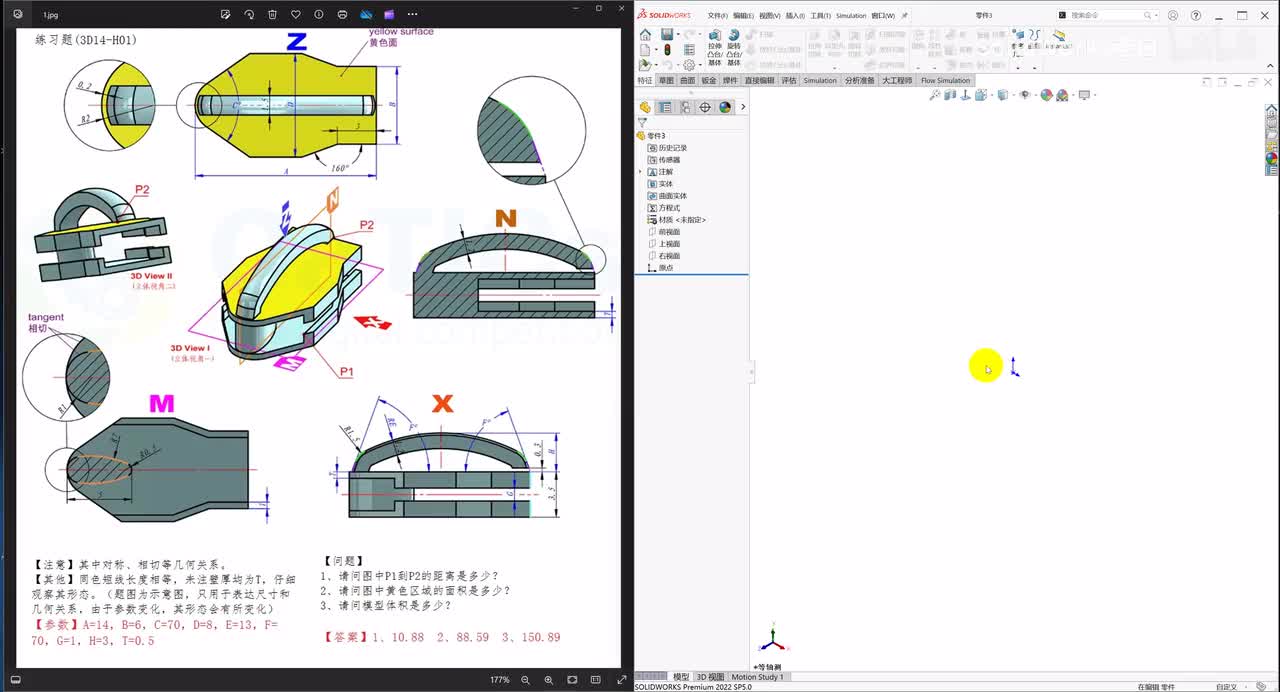Zoom out with the magnifier minus in Photos
The height and width of the screenshot is (692, 1280).
coord(525,680)
